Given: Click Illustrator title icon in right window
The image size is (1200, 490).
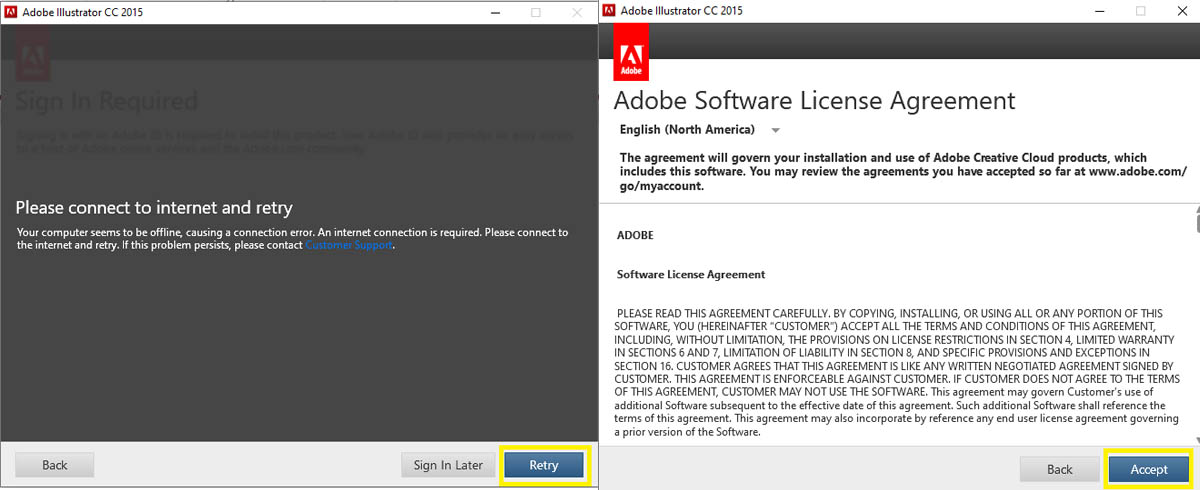Looking at the screenshot, I should click(607, 11).
